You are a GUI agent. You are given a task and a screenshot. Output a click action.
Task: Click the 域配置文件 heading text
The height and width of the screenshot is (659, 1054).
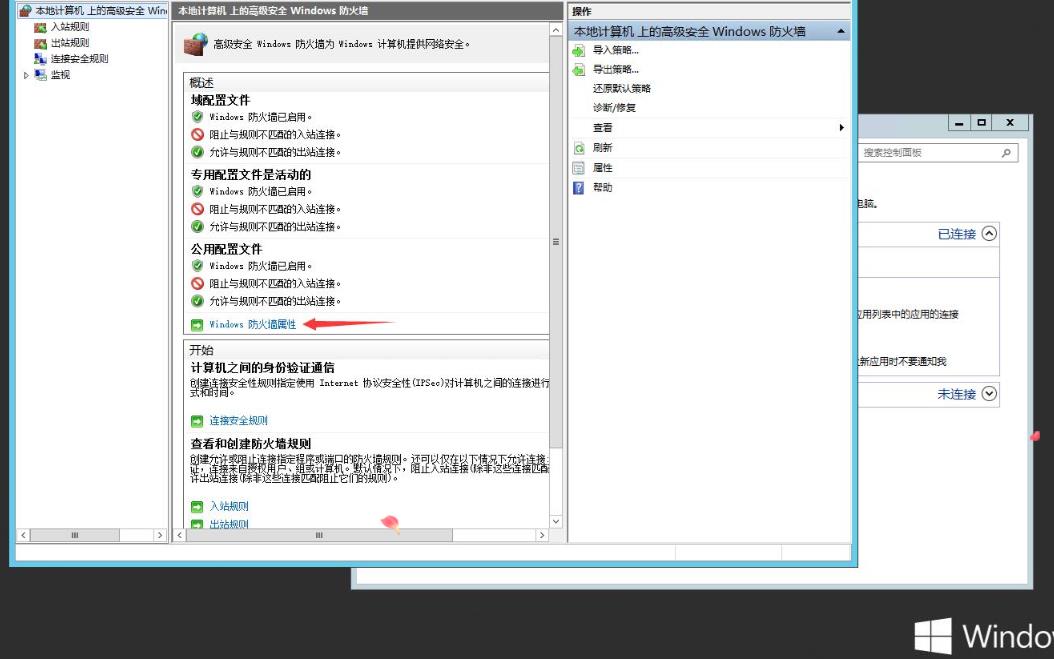pos(220,100)
